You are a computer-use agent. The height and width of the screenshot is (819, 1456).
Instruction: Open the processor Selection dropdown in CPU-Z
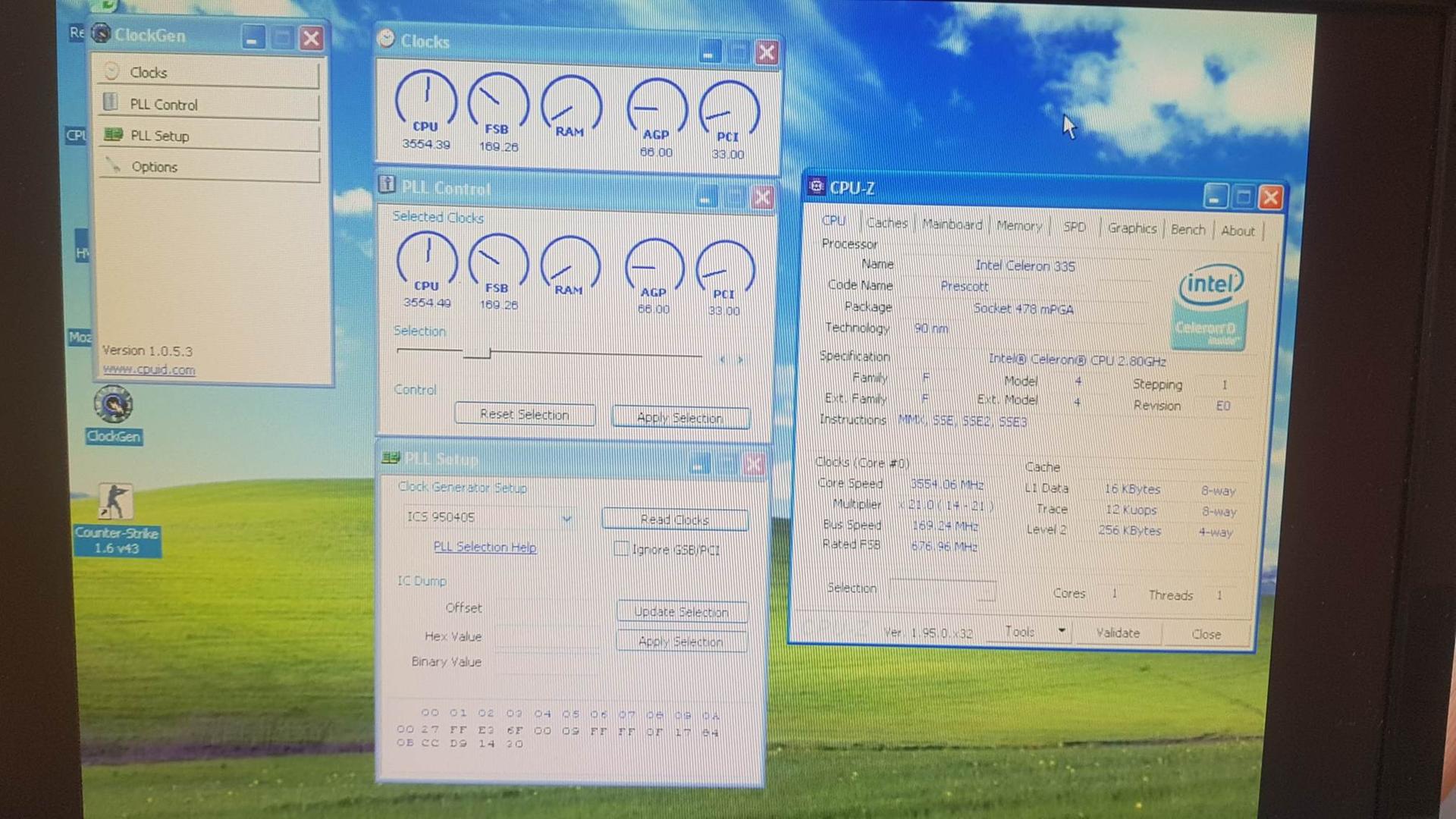pyautogui.click(x=943, y=589)
